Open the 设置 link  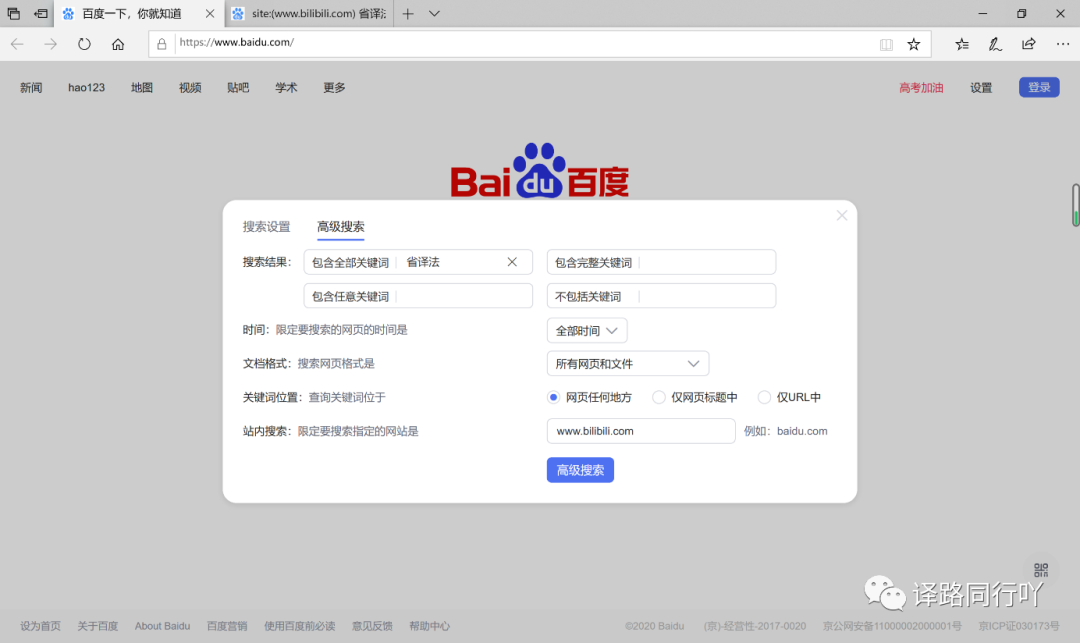tap(981, 87)
